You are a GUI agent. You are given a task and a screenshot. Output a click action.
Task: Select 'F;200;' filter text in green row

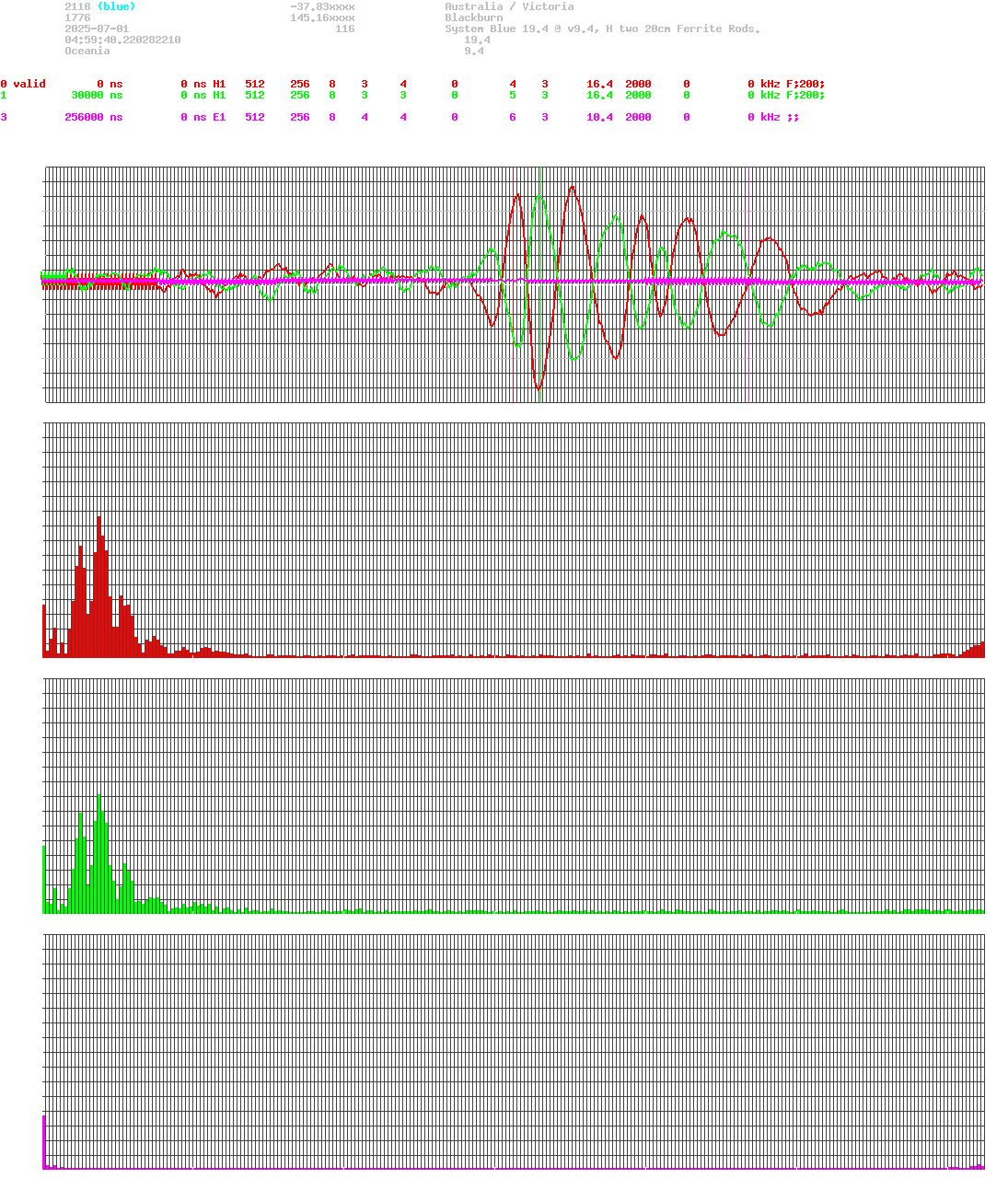tap(805, 95)
